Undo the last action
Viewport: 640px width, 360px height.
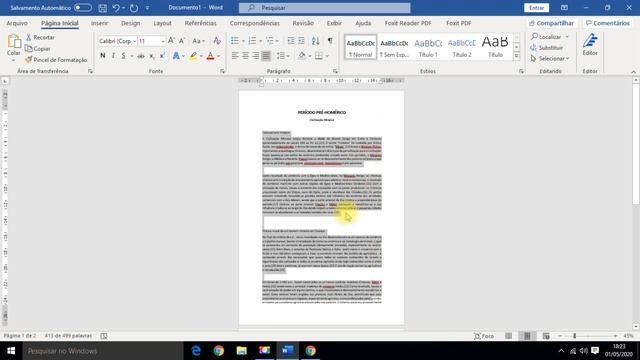(116, 8)
